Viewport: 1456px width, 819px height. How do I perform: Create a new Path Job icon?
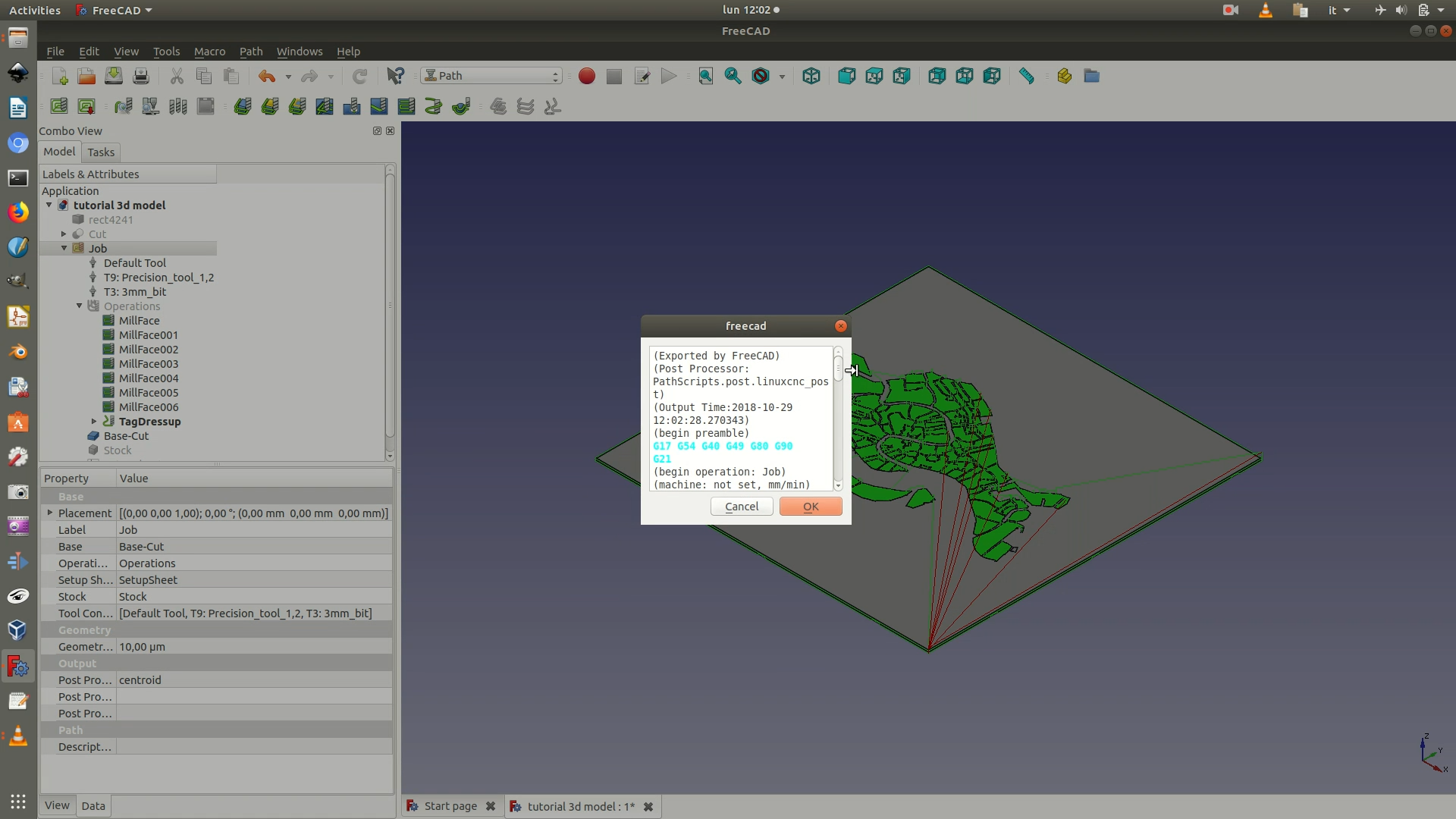59,106
